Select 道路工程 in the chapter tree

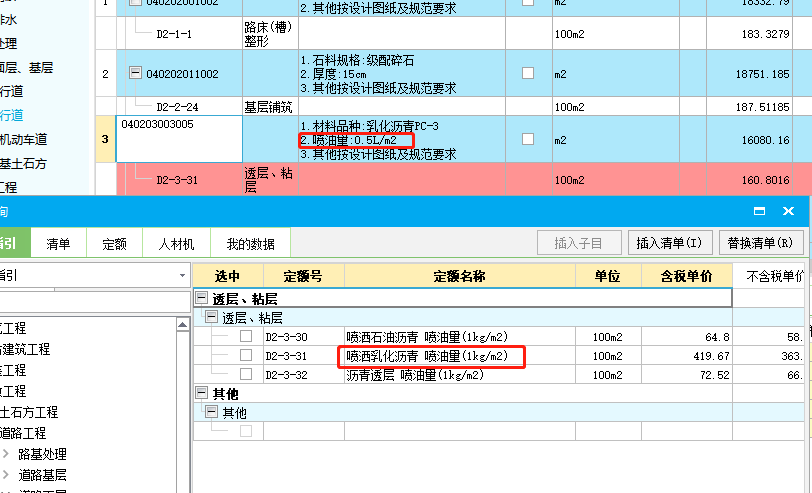click(23, 433)
